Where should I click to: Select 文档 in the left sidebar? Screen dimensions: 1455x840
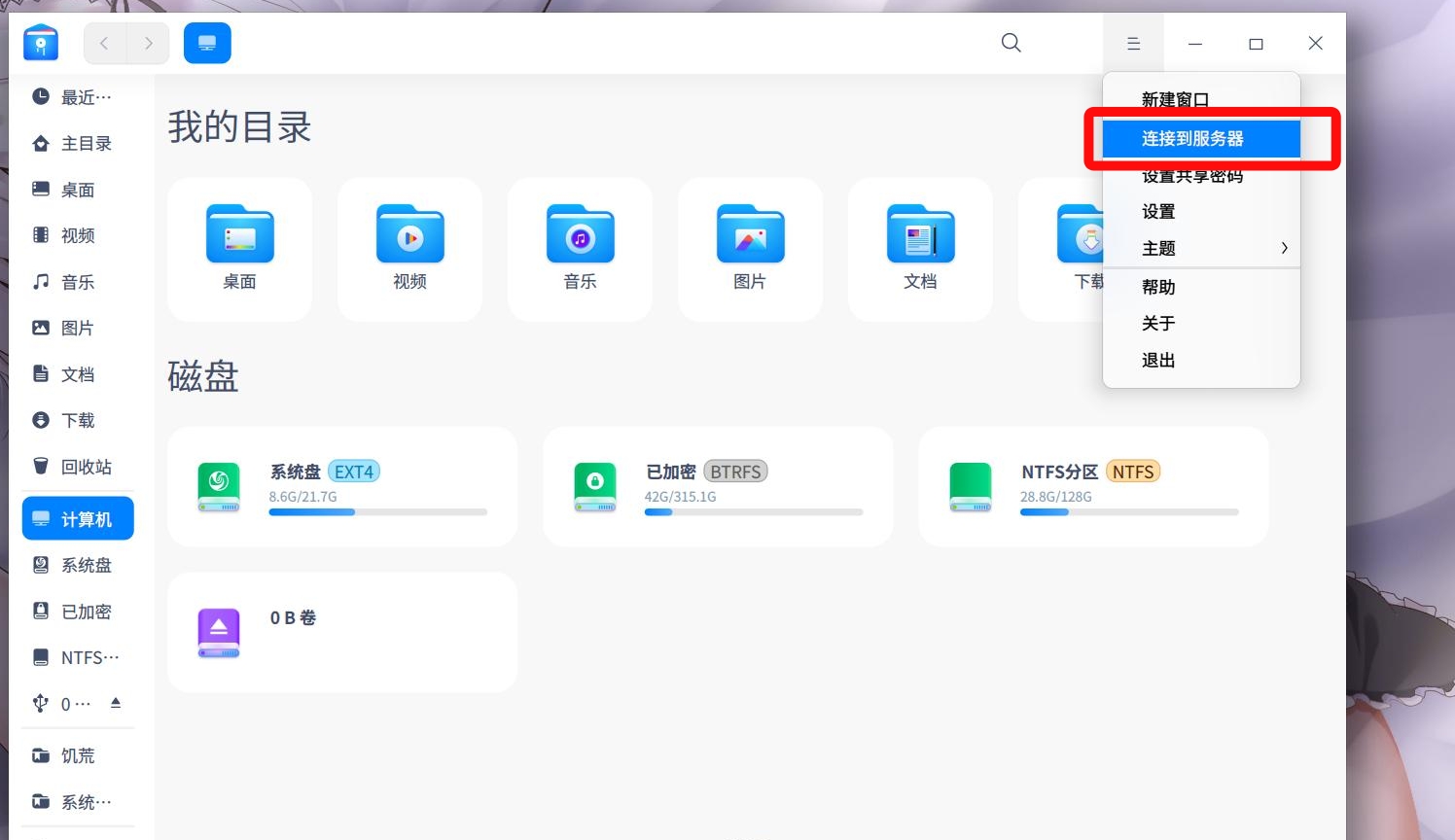pyautogui.click(x=78, y=374)
